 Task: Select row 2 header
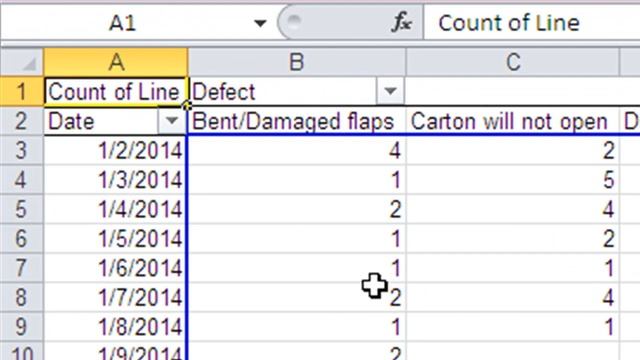[22, 121]
